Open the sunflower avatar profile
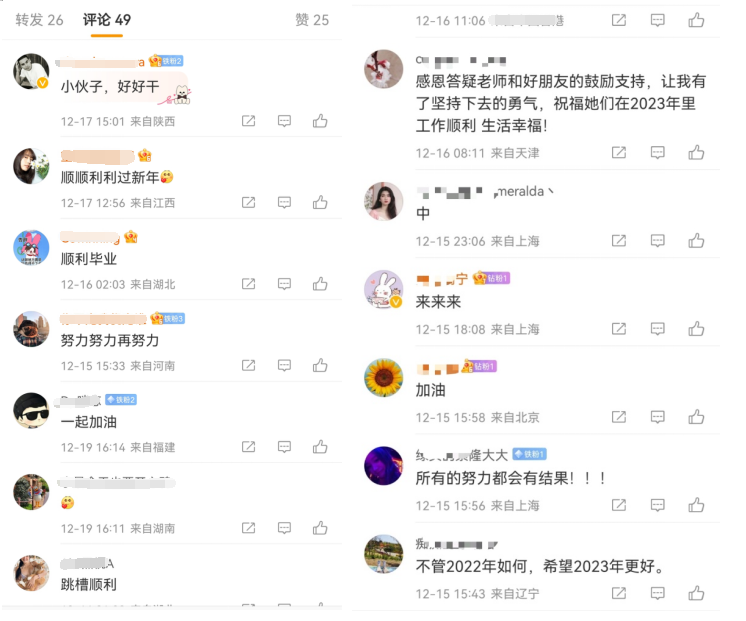This screenshot has width=746, height=621. pyautogui.click(x=383, y=377)
